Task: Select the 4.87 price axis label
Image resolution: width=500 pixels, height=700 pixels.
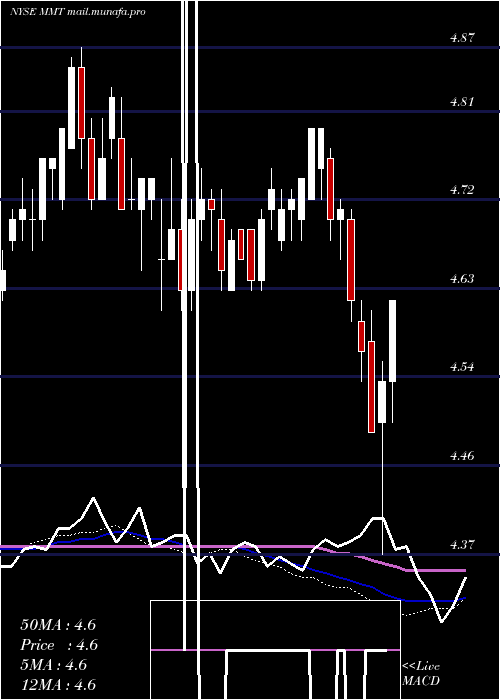Action: [x=462, y=38]
